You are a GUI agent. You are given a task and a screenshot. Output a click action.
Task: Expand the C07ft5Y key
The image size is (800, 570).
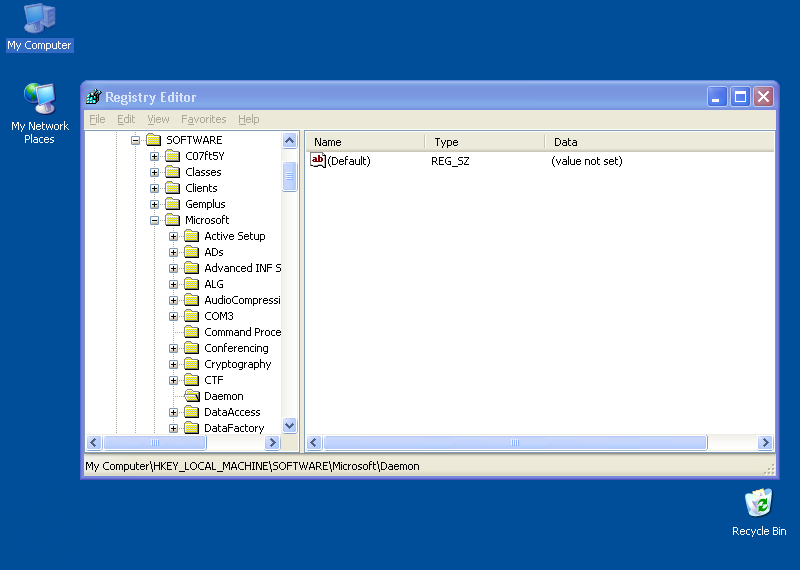tap(154, 156)
